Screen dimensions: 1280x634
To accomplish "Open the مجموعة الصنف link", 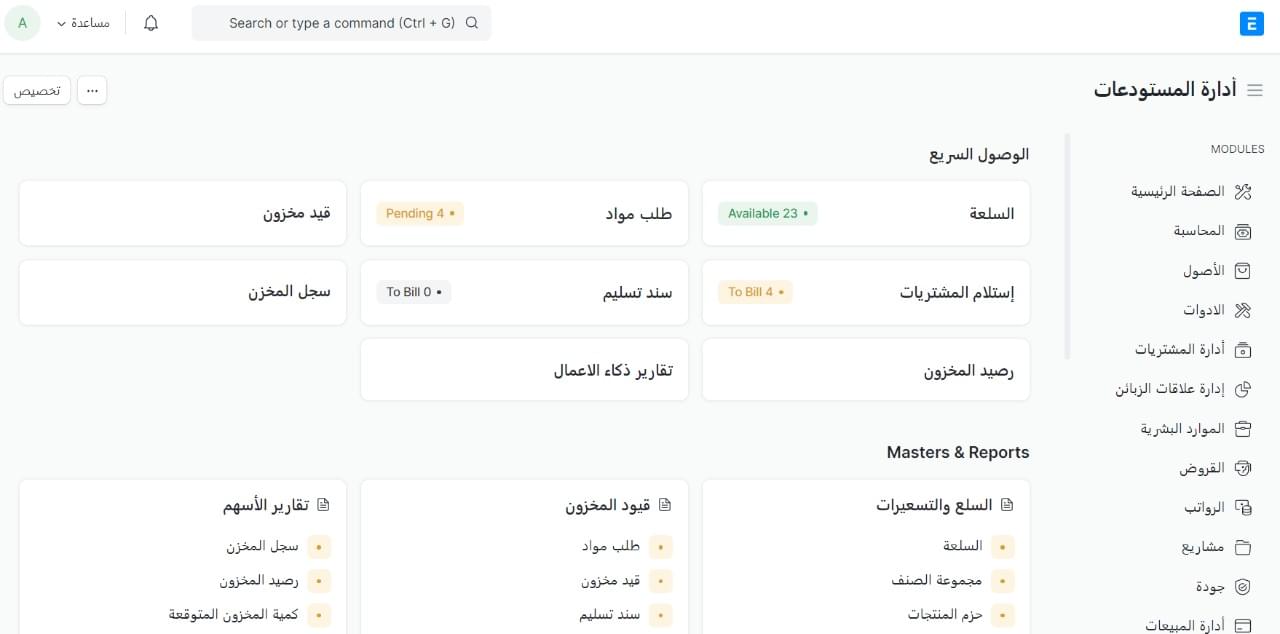I will pos(937,580).
